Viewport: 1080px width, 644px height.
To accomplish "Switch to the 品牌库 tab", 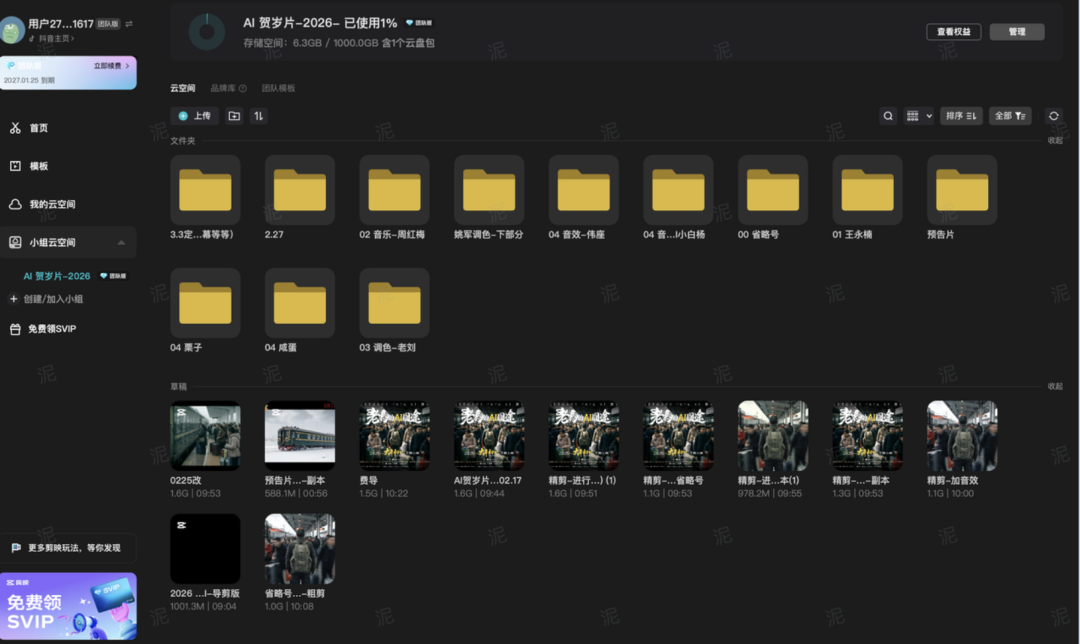I will (x=227, y=88).
